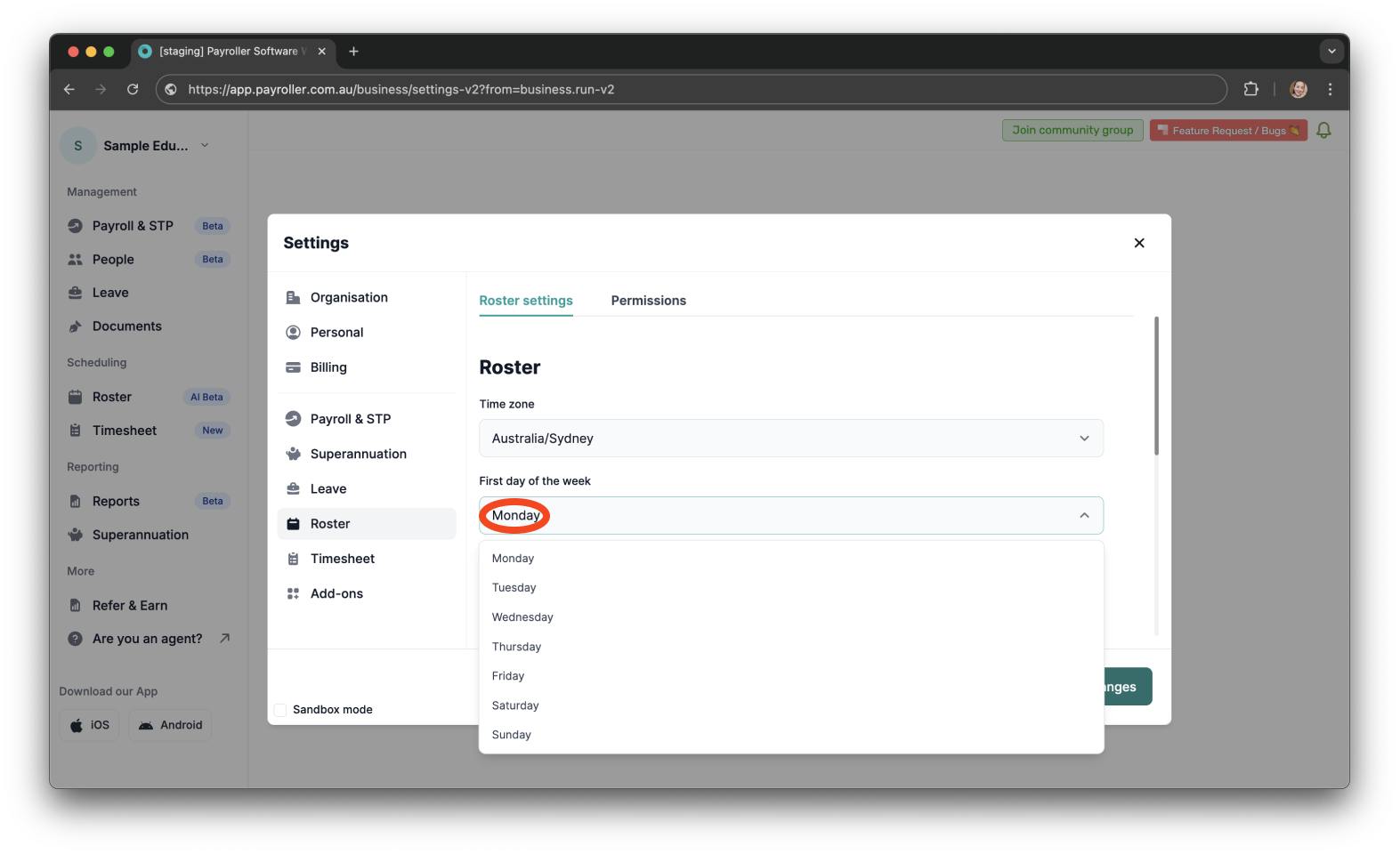Image resolution: width=1400 pixels, height=854 pixels.
Task: Pick Friday from dropdown list
Action: tap(791, 676)
